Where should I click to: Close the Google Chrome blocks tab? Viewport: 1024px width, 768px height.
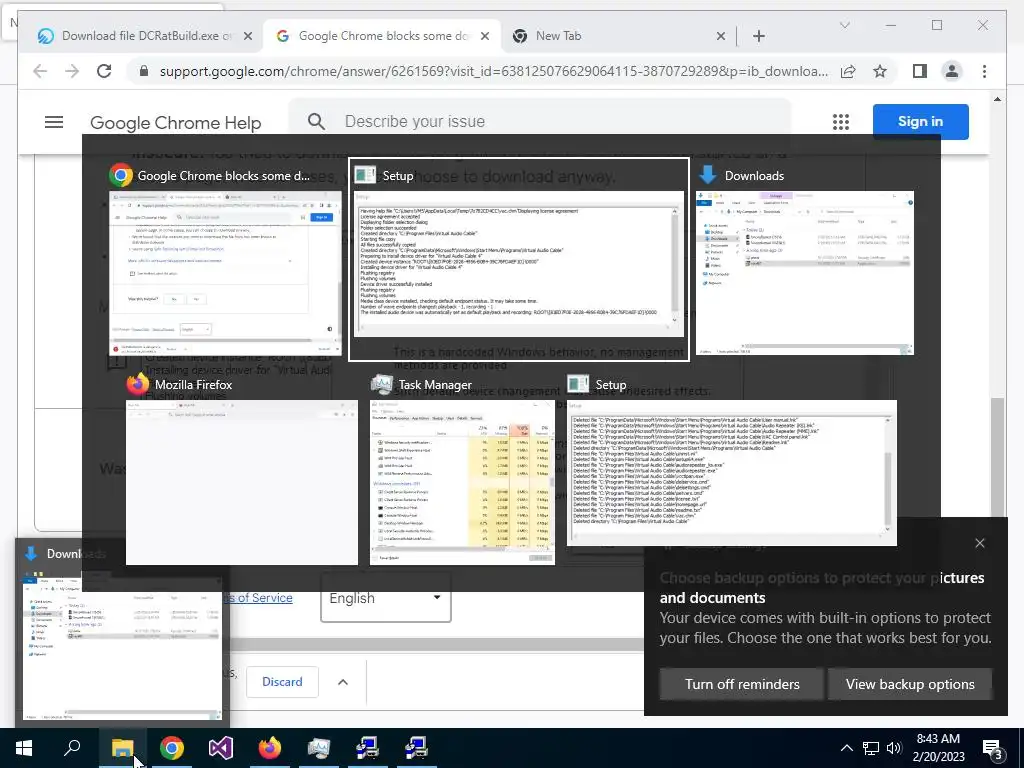tap(485, 36)
